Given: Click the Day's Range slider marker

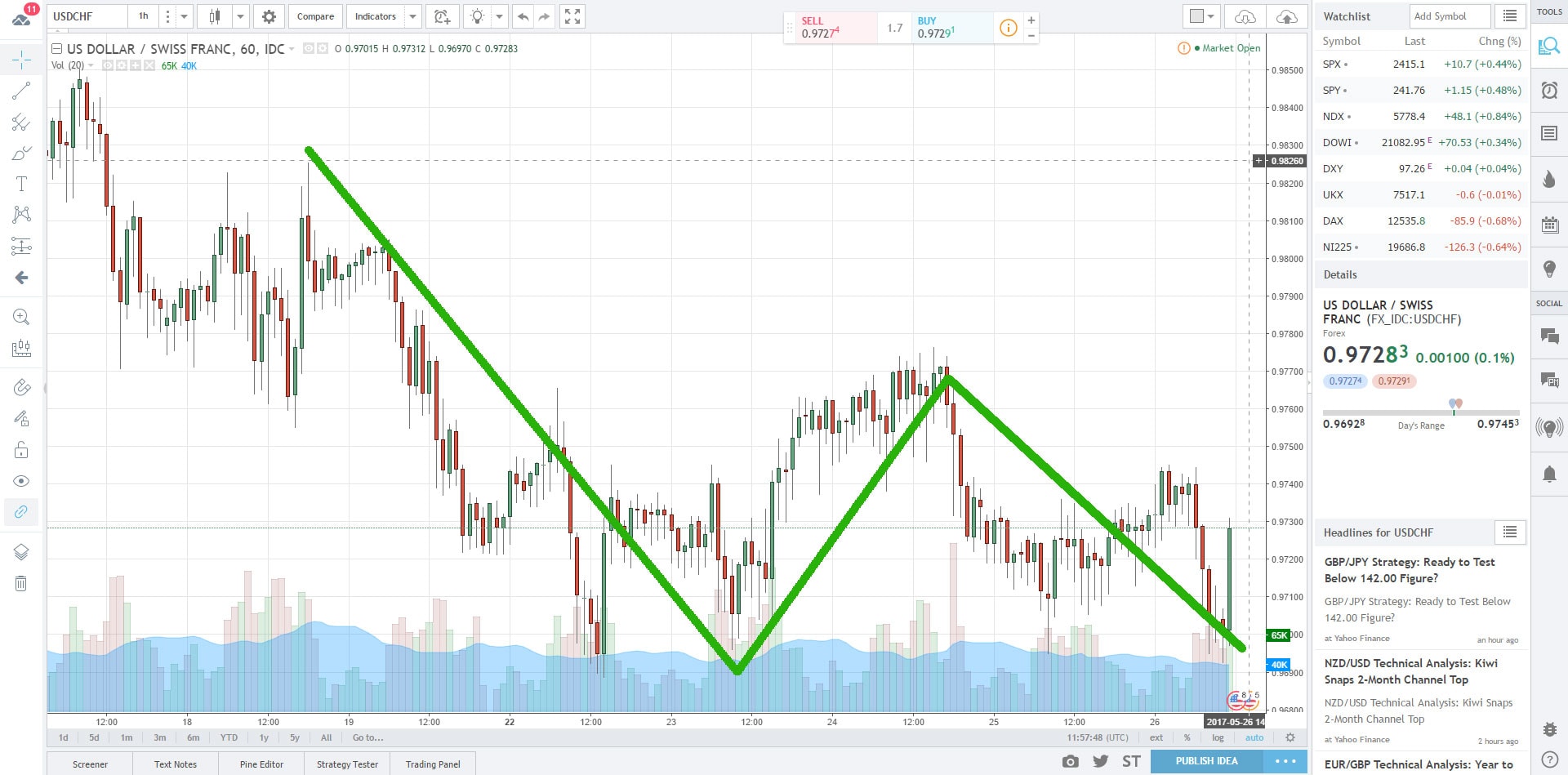Looking at the screenshot, I should (1454, 405).
